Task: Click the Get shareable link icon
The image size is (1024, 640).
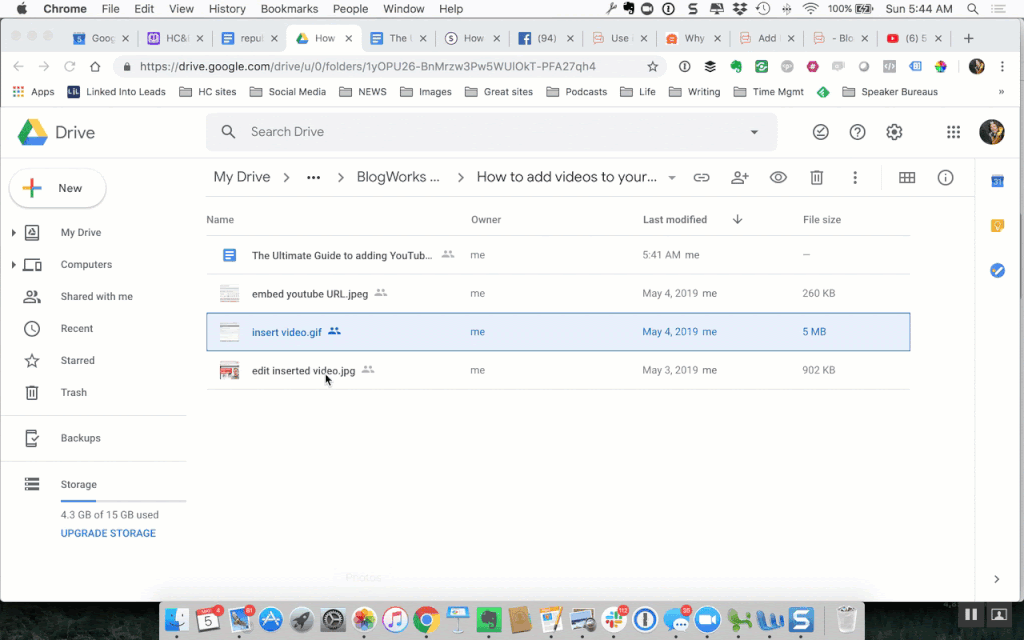Action: [x=701, y=178]
